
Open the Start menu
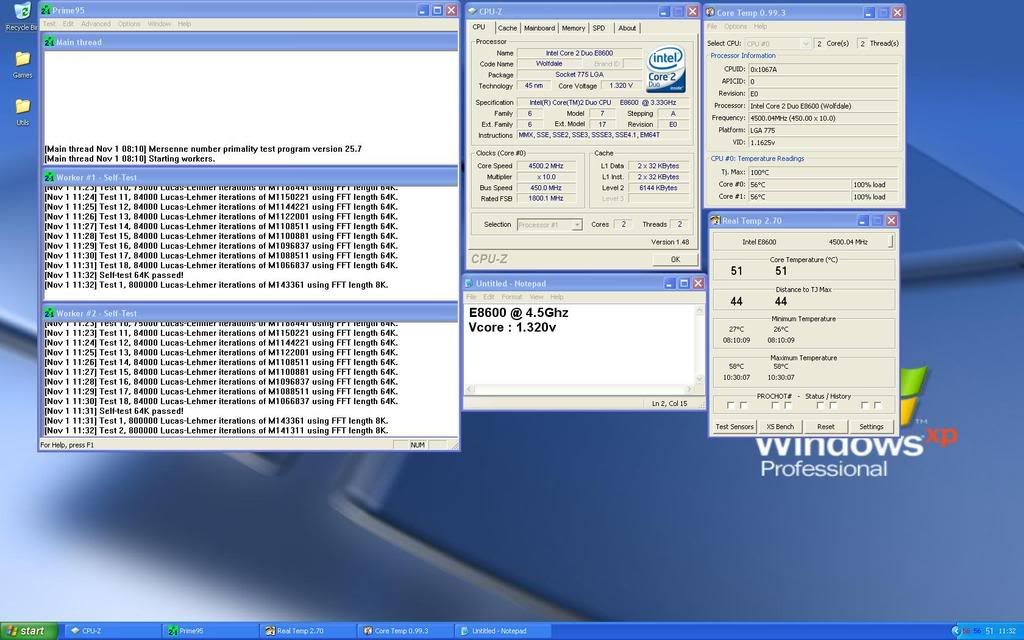[29, 631]
